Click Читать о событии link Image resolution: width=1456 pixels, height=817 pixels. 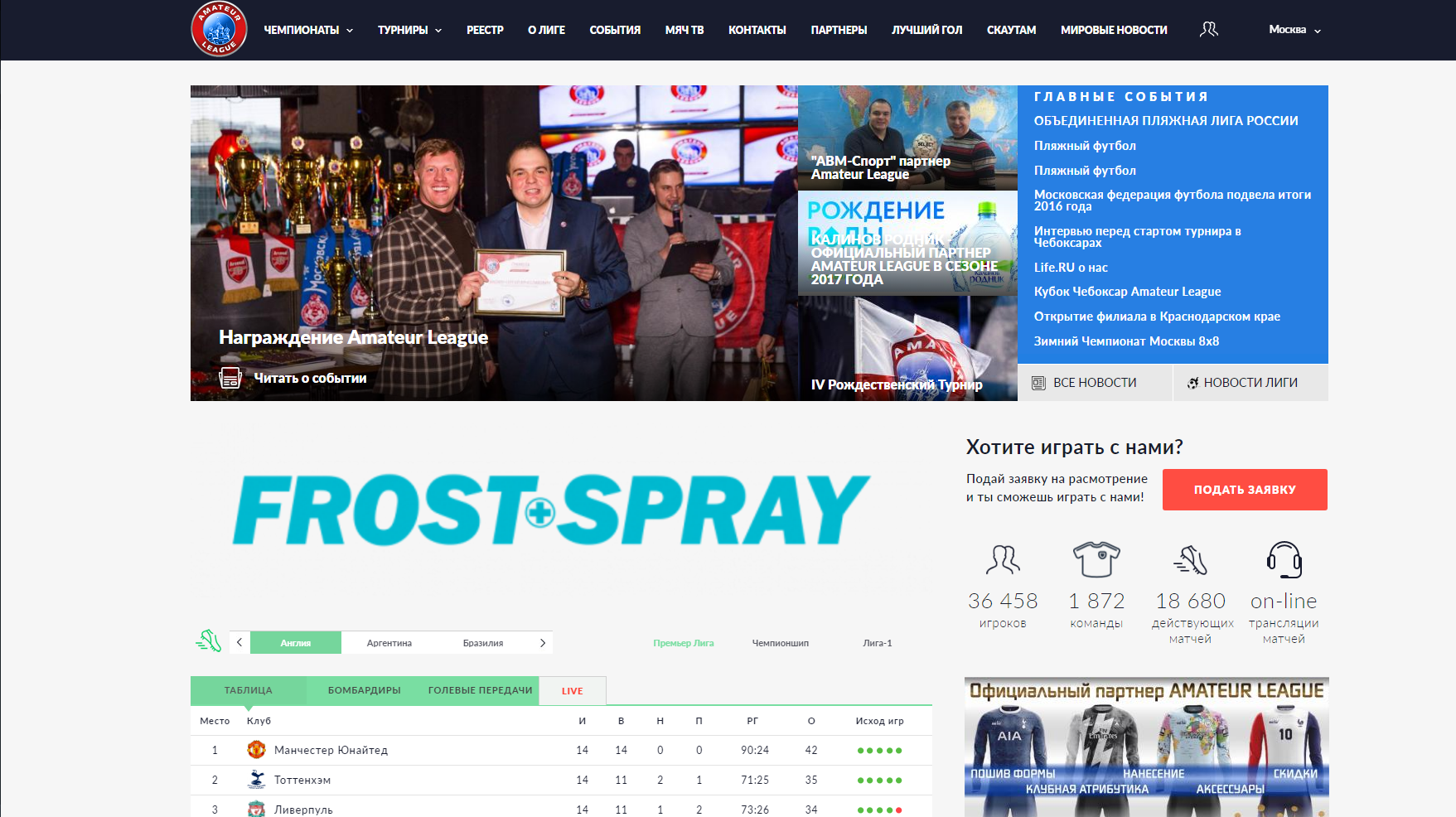point(310,378)
